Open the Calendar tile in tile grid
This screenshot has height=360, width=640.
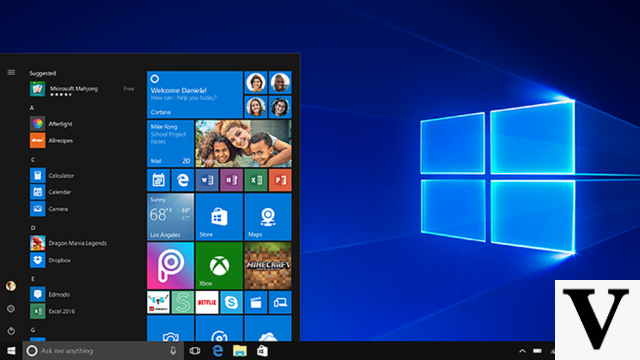pos(158,180)
